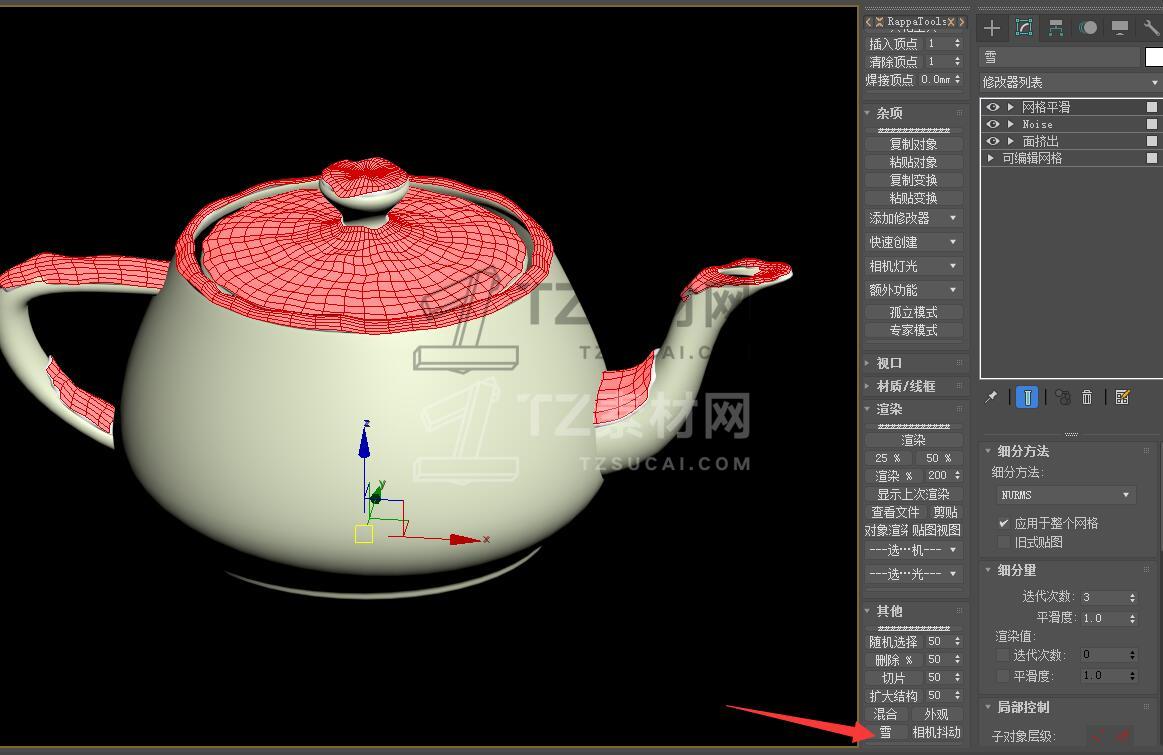Open the ---选…光--- light dropdown

pyautogui.click(x=914, y=573)
